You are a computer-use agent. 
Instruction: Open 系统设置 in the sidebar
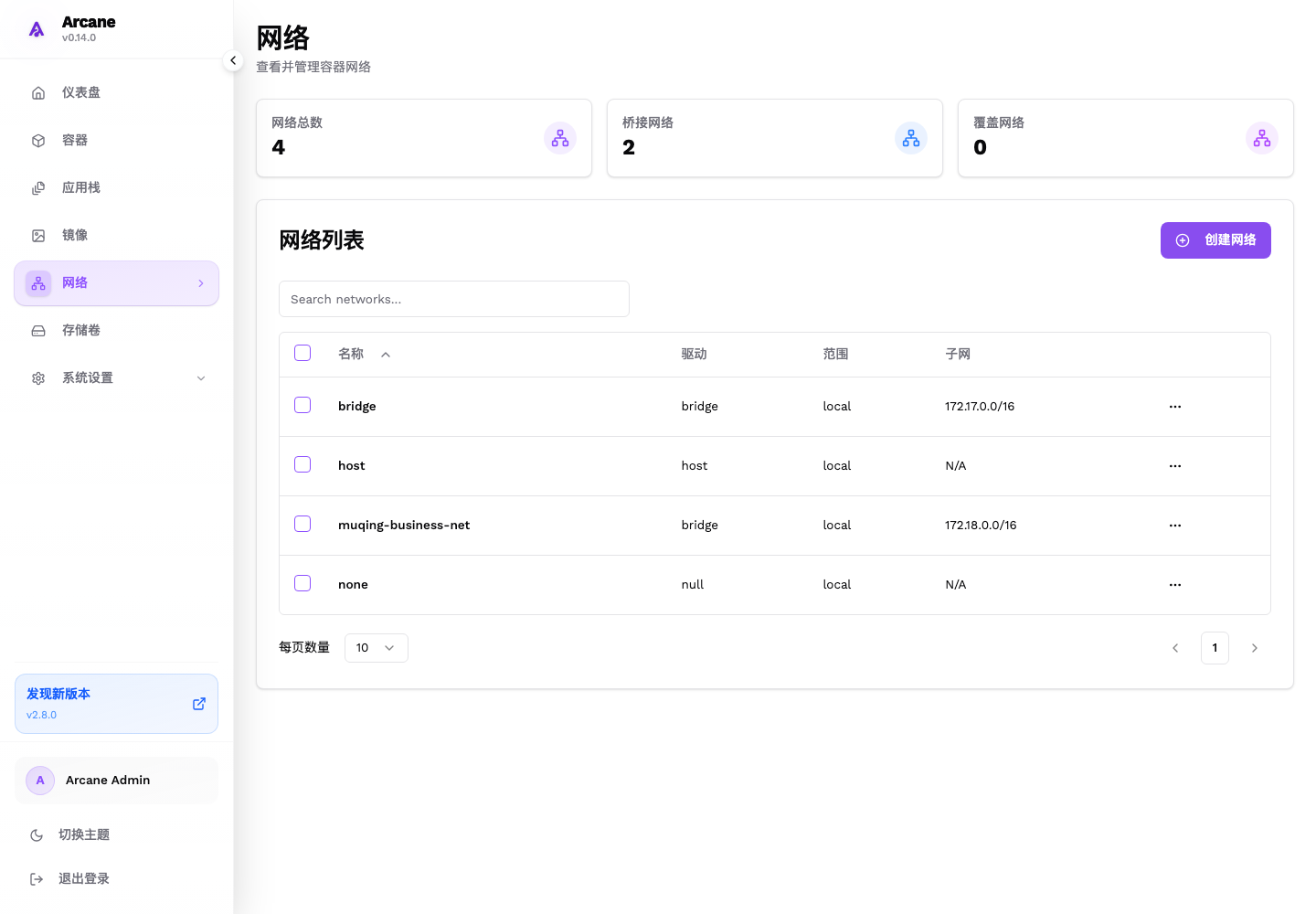pyautogui.click(x=116, y=378)
